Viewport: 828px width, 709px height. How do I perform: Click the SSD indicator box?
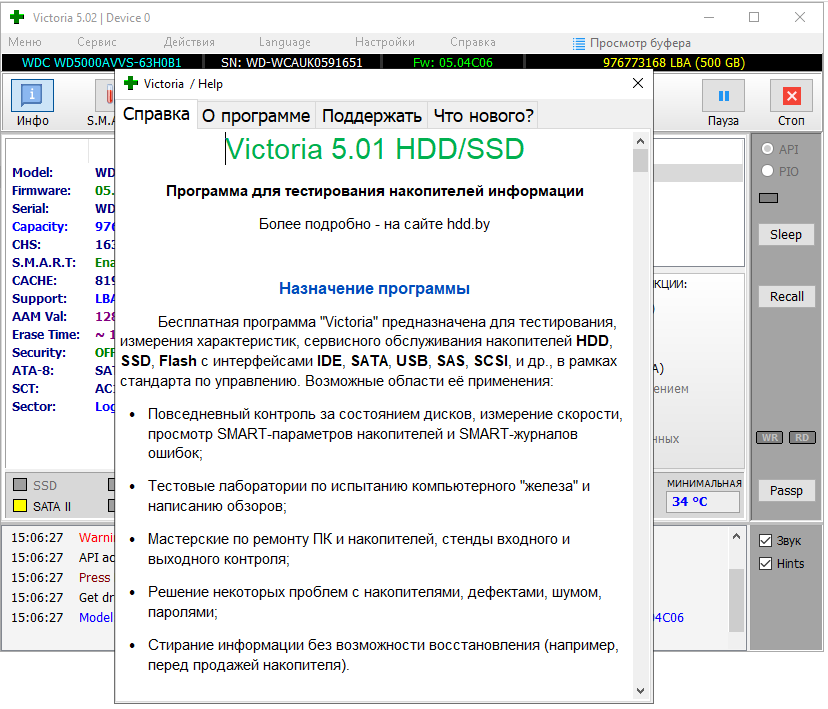pos(20,484)
